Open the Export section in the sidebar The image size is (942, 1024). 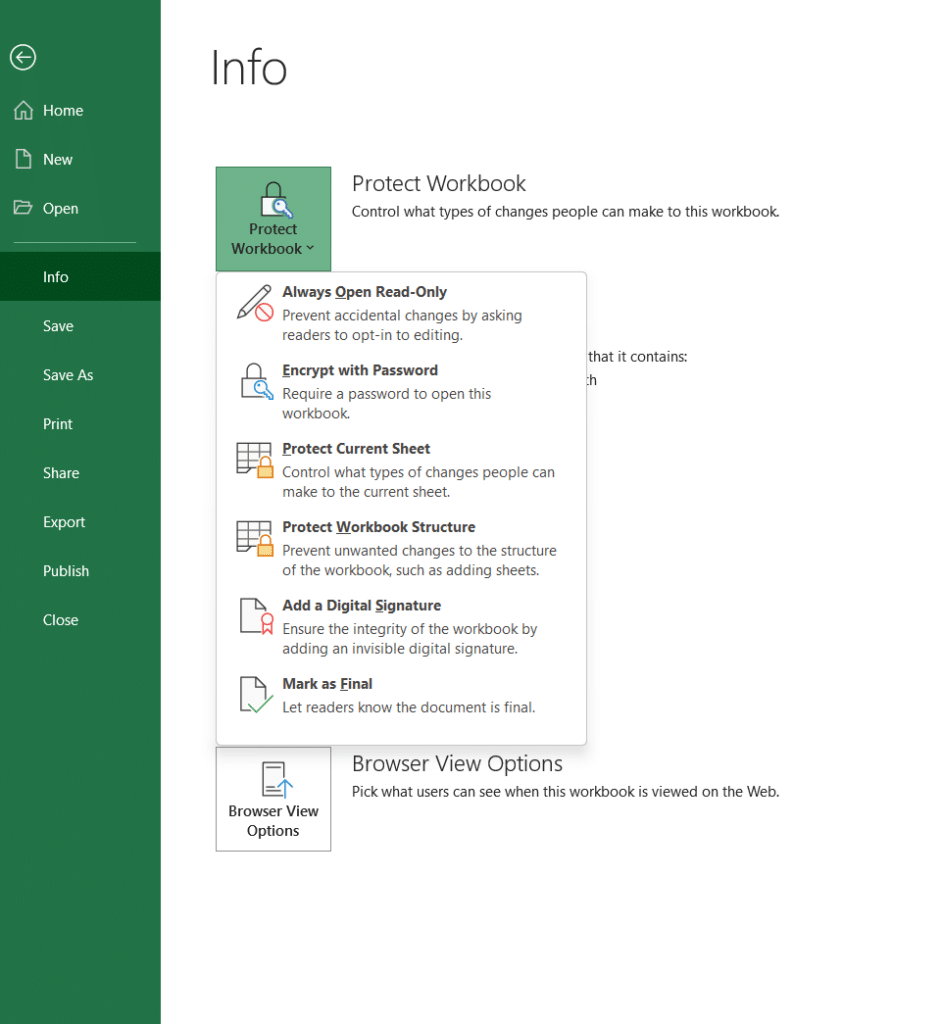(x=64, y=521)
